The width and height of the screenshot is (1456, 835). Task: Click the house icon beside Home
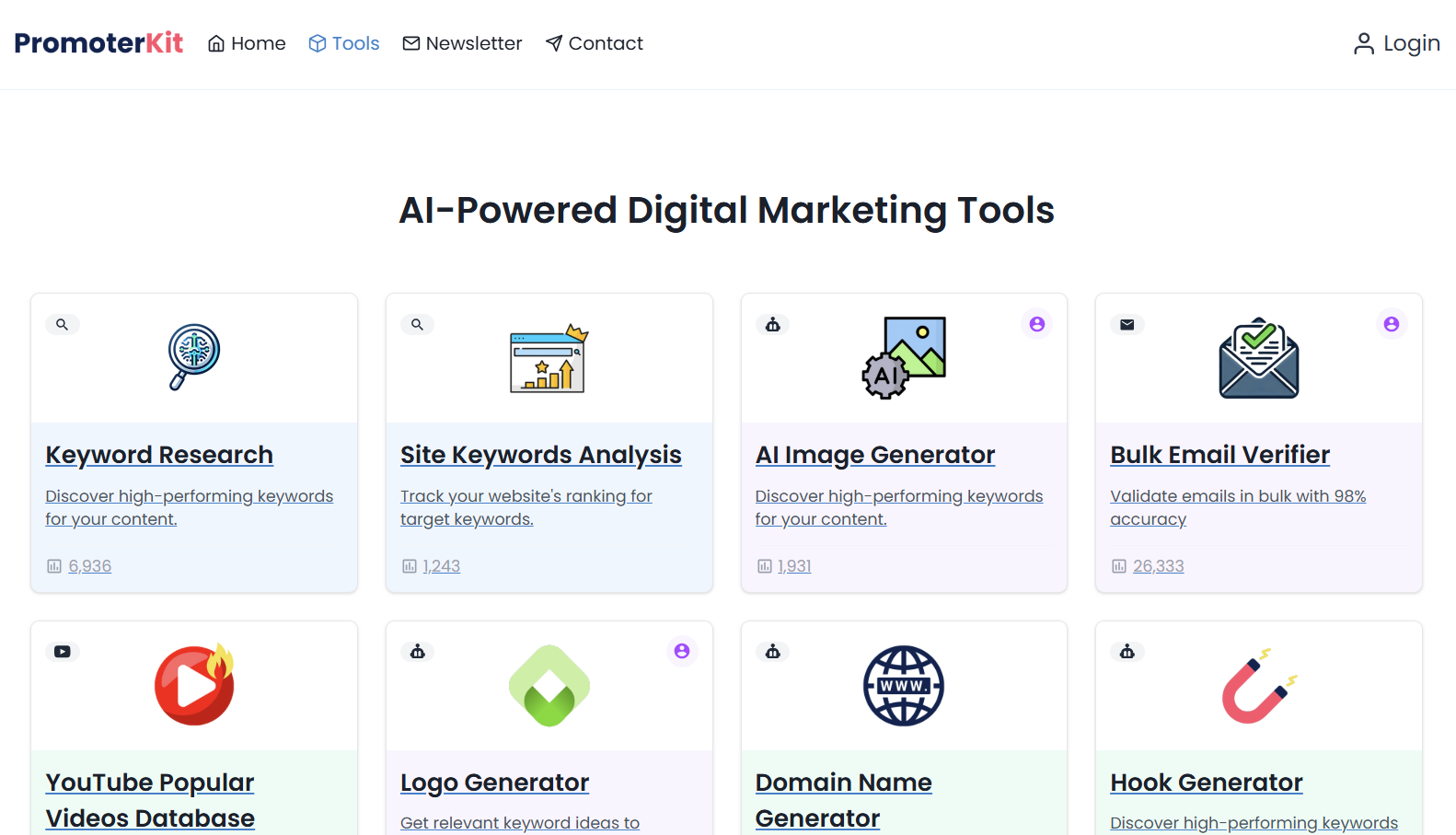point(216,43)
